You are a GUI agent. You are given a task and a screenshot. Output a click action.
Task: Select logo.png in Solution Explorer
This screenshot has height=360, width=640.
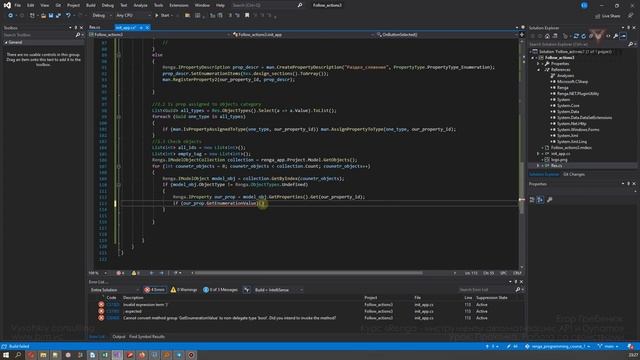[x=559, y=160]
